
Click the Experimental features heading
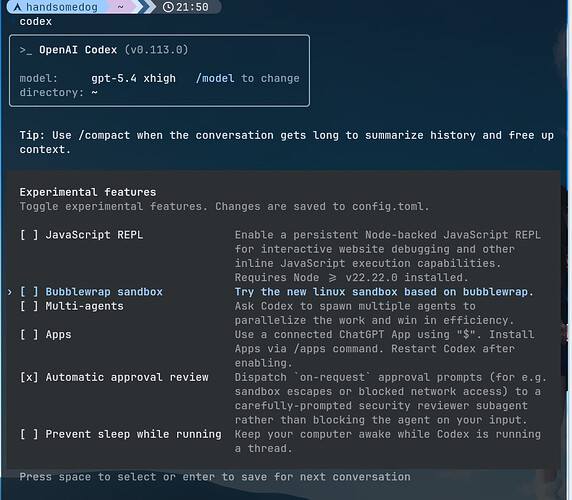click(x=88, y=192)
